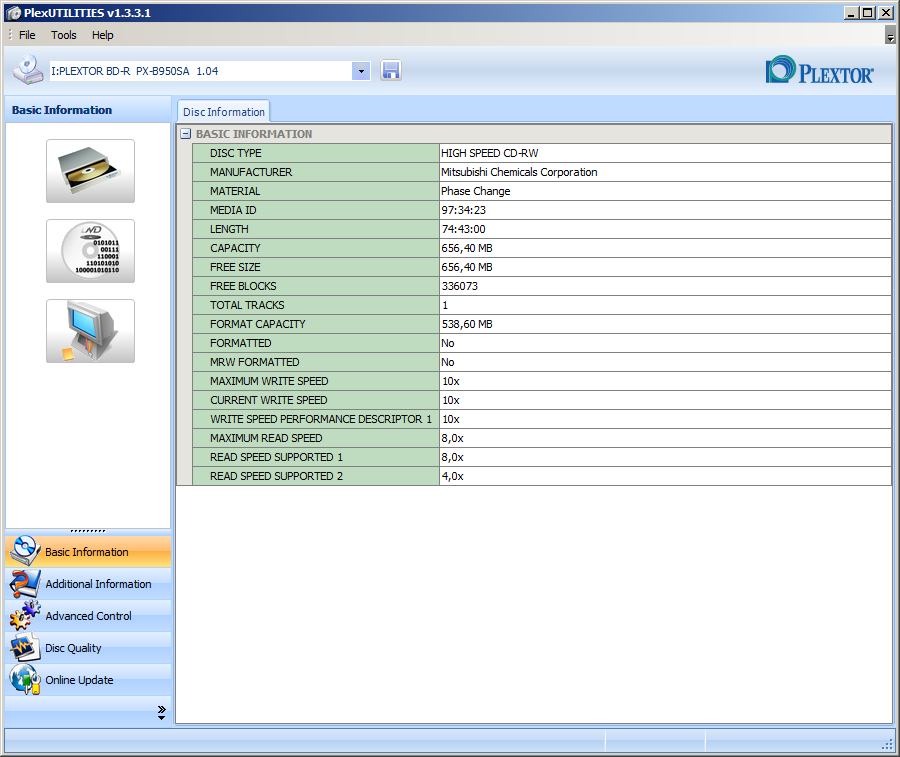The height and width of the screenshot is (757, 900).
Task: Select READ SPEED SUPPORTED 1 label
Action: click(276, 457)
